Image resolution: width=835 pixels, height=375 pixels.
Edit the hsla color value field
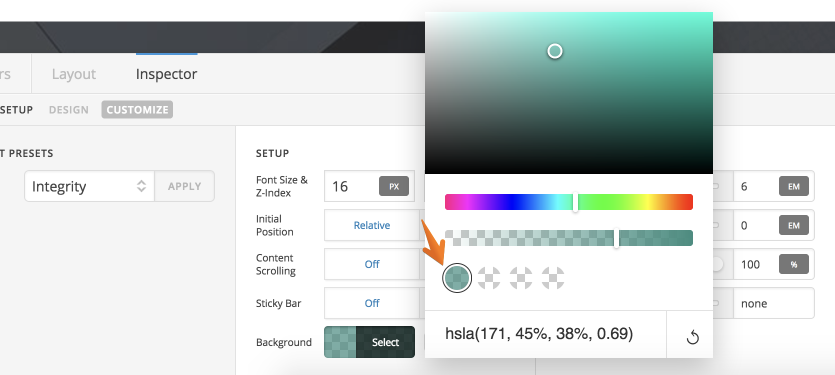click(x=545, y=334)
